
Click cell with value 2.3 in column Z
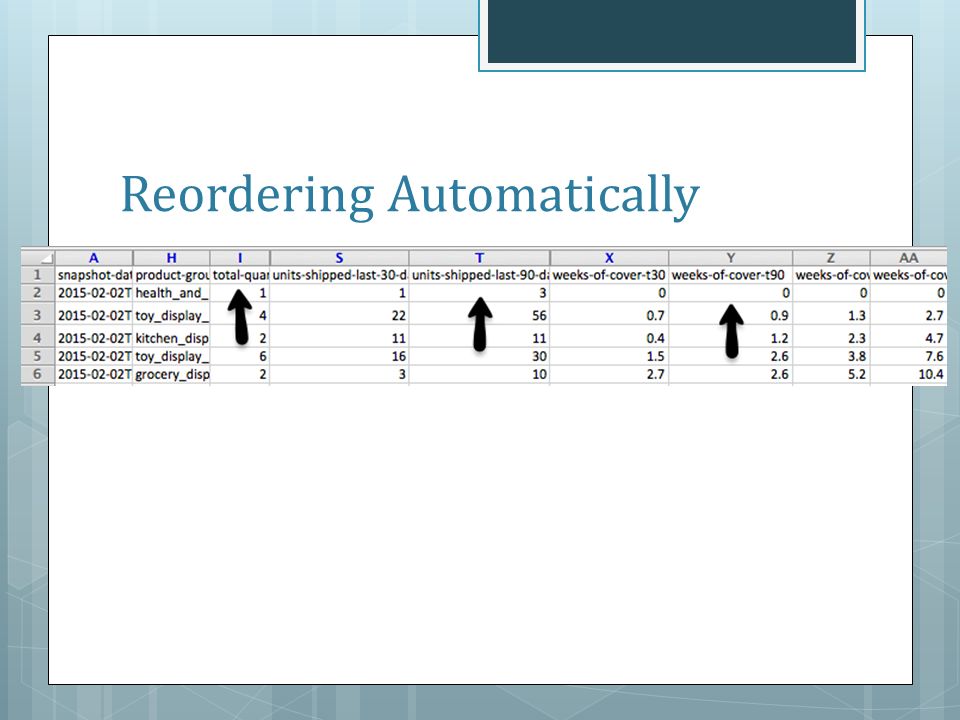click(831, 337)
